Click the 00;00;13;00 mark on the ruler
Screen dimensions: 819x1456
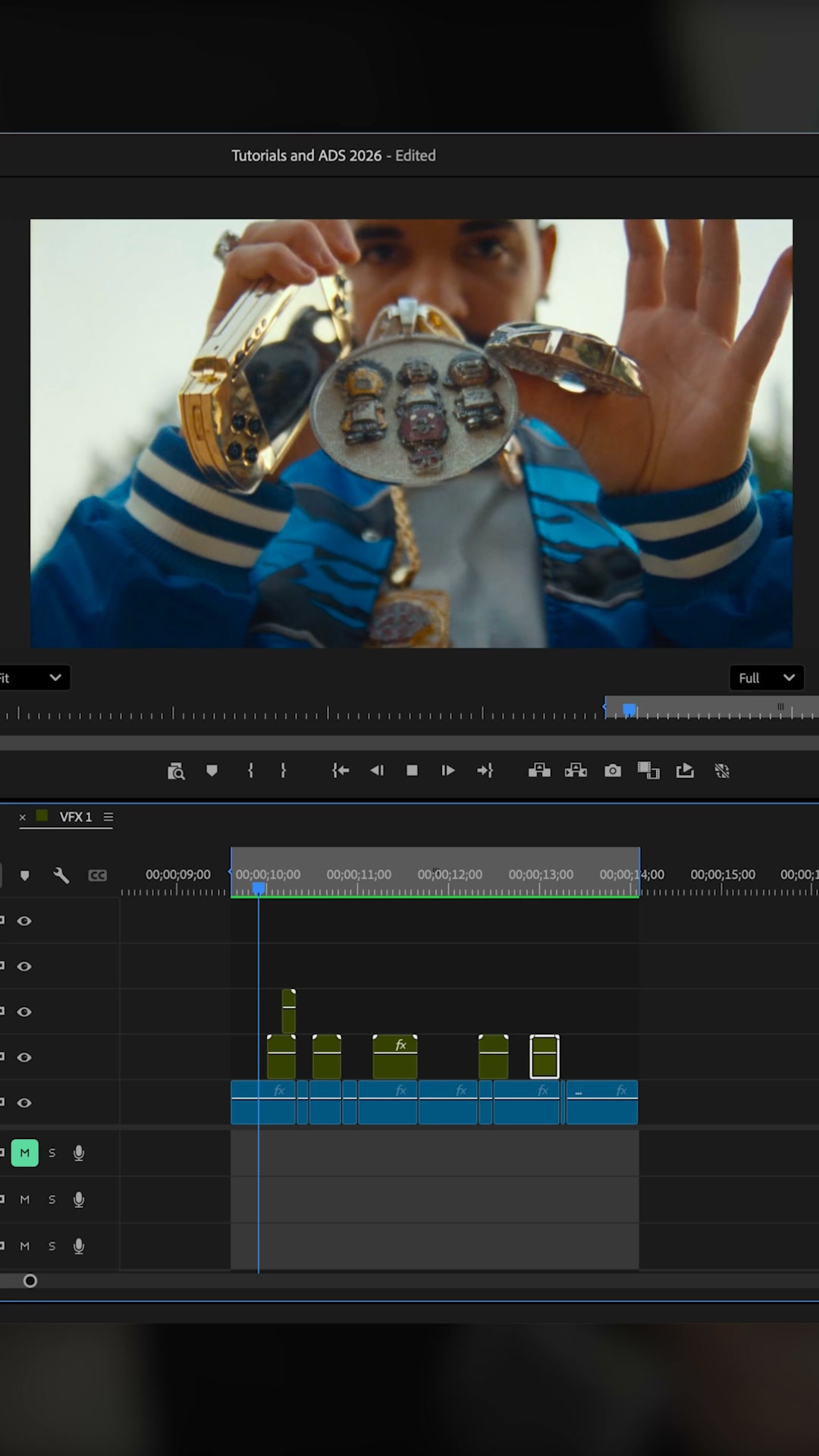click(x=541, y=874)
